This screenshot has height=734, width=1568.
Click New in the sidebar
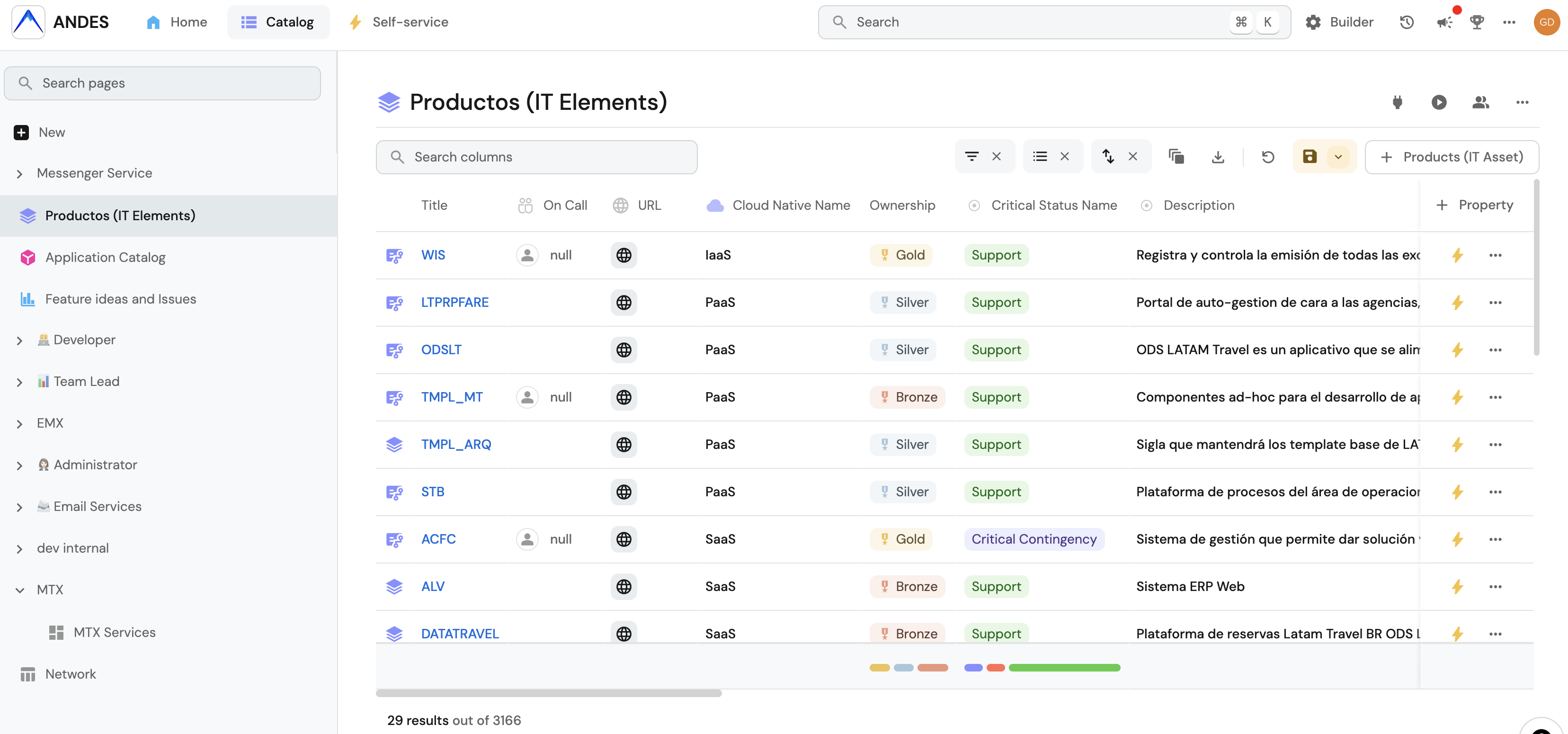[x=39, y=132]
